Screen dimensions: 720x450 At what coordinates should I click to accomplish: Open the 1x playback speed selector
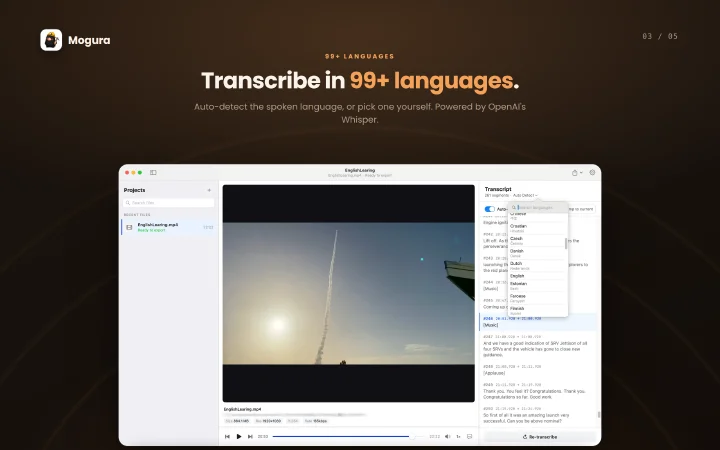point(458,437)
